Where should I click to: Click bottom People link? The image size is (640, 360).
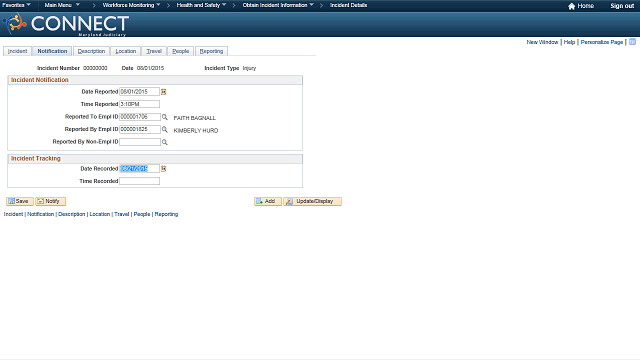click(x=142, y=214)
